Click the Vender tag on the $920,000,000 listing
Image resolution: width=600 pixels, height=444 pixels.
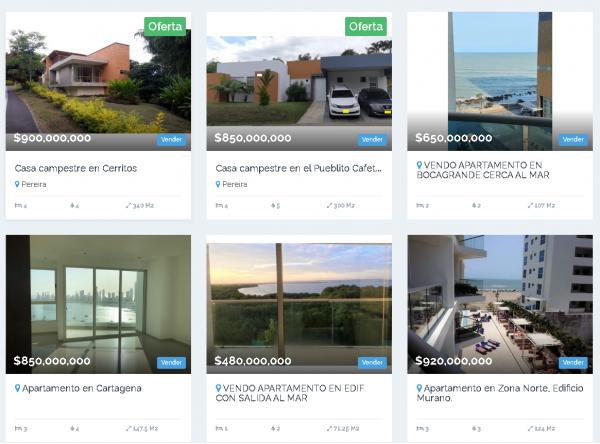pyautogui.click(x=573, y=362)
